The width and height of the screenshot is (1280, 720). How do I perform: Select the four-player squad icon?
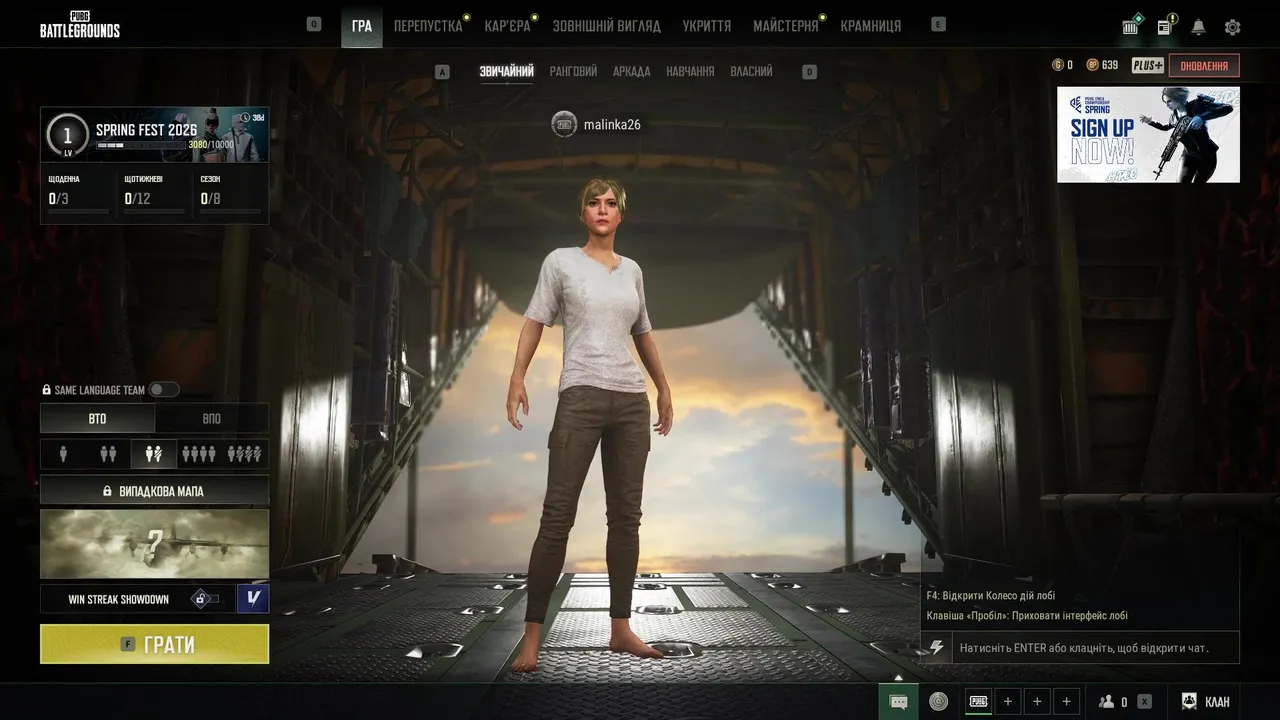tap(200, 454)
